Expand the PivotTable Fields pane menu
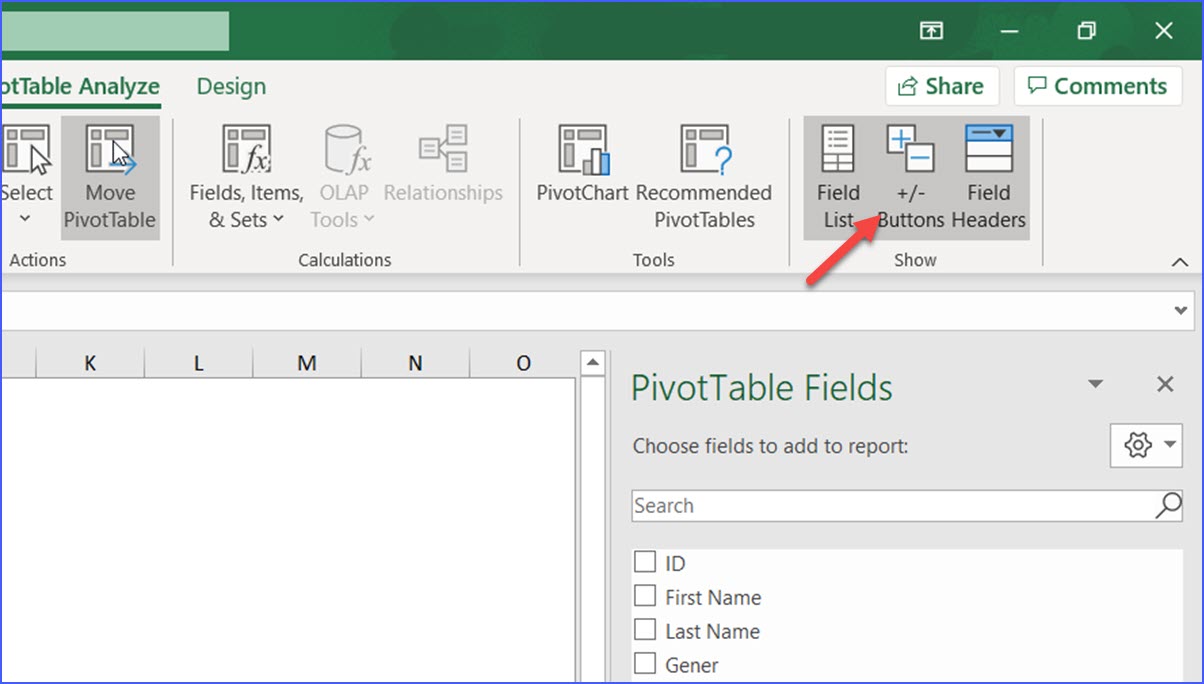 [x=1096, y=384]
